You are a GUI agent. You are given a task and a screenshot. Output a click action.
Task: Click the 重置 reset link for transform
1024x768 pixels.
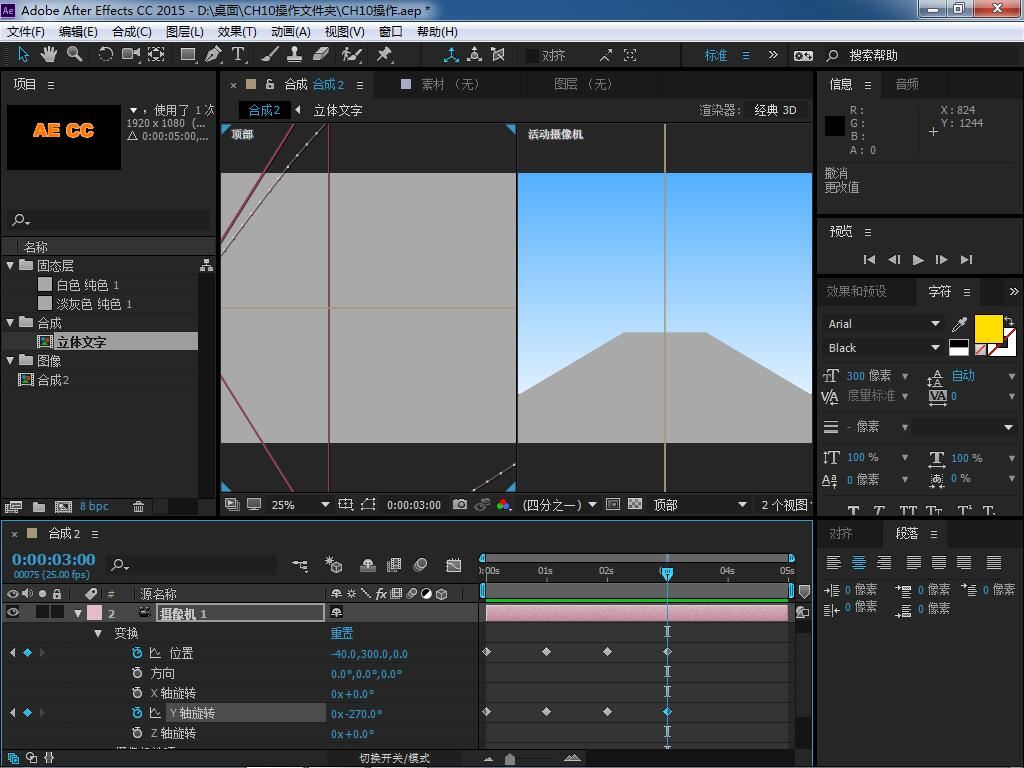342,633
